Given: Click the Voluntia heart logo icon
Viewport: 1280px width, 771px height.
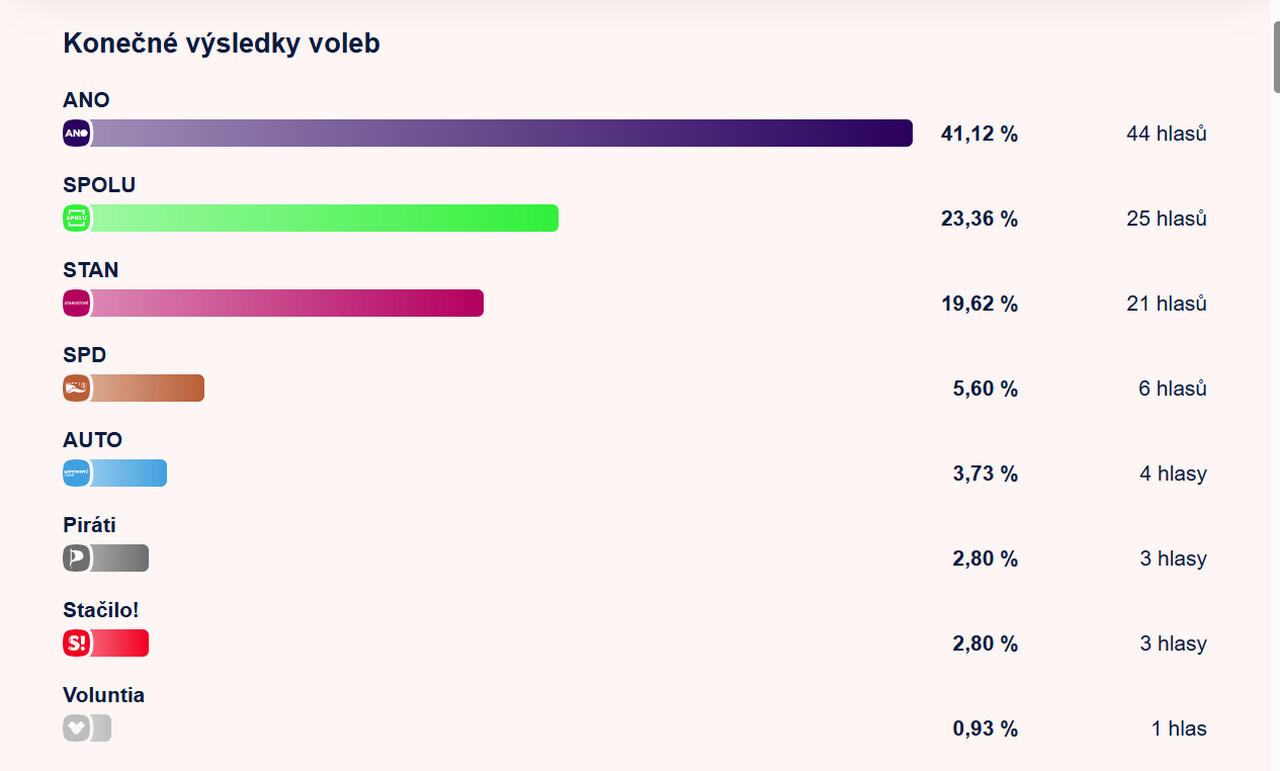Looking at the screenshot, I should [77, 728].
